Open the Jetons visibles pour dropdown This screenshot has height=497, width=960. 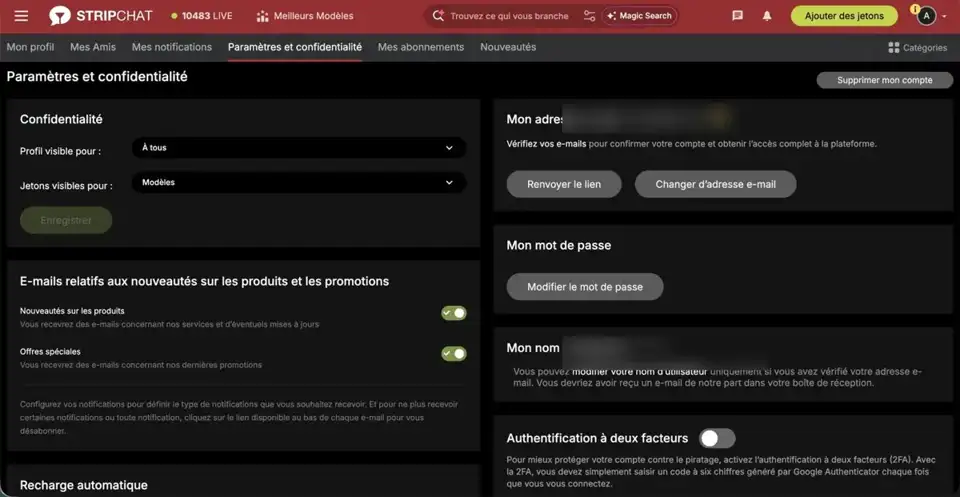[299, 183]
